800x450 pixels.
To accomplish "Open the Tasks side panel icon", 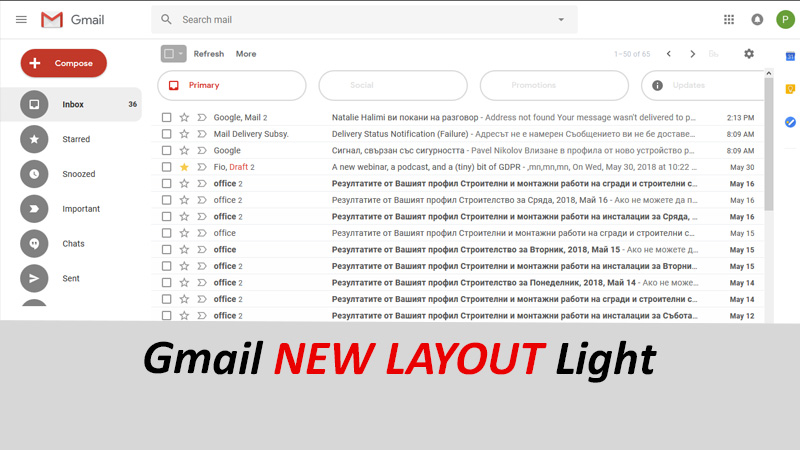I will tap(790, 122).
